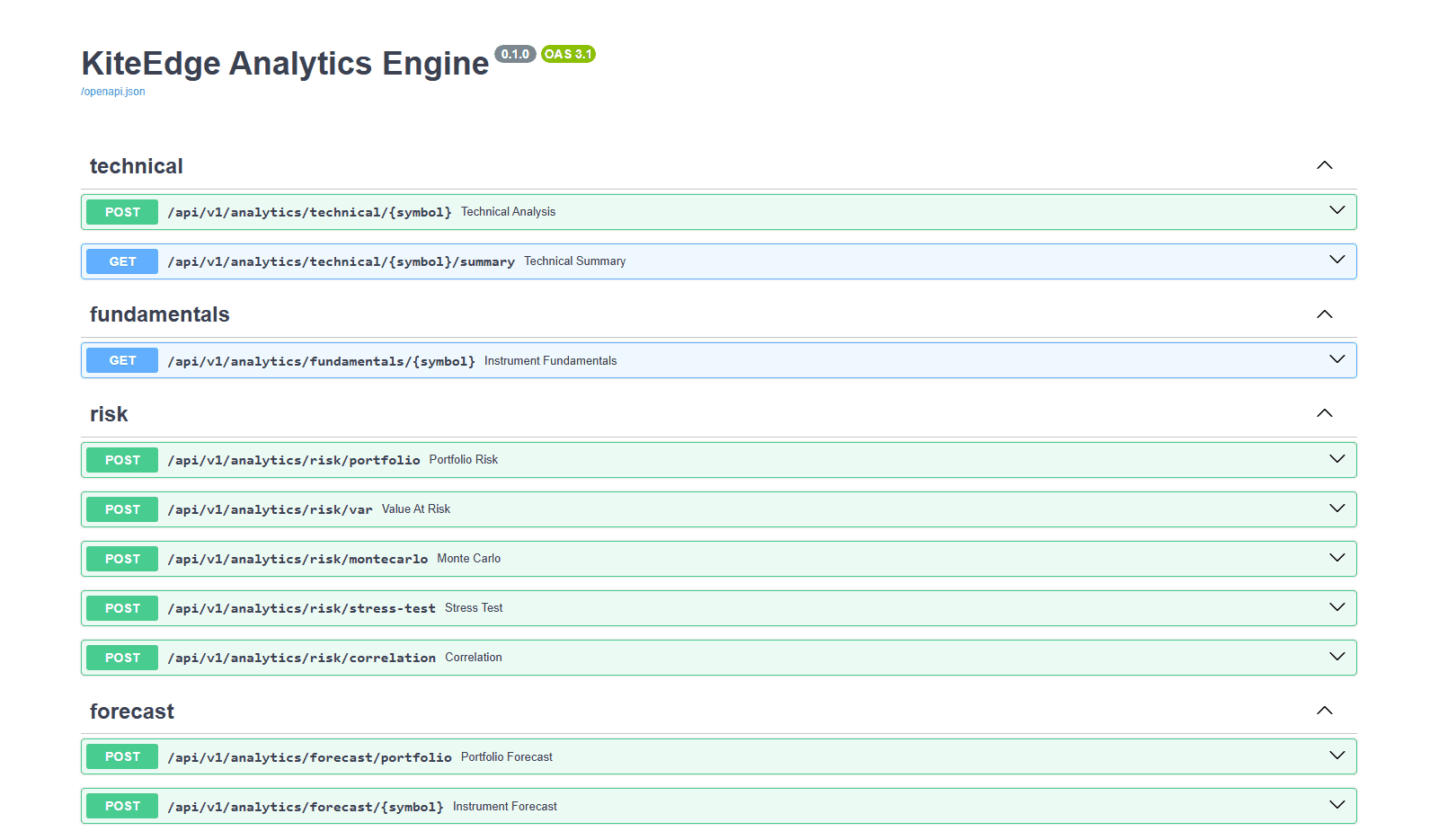
Task: Click the 'Correlation' description text
Action: tap(474, 658)
